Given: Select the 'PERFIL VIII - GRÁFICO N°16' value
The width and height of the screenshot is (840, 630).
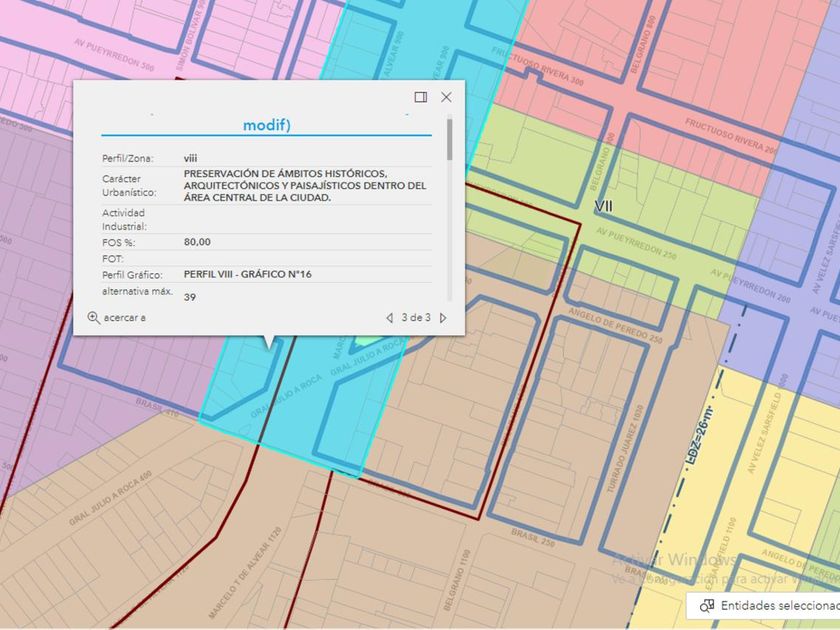Looking at the screenshot, I should [247, 274].
